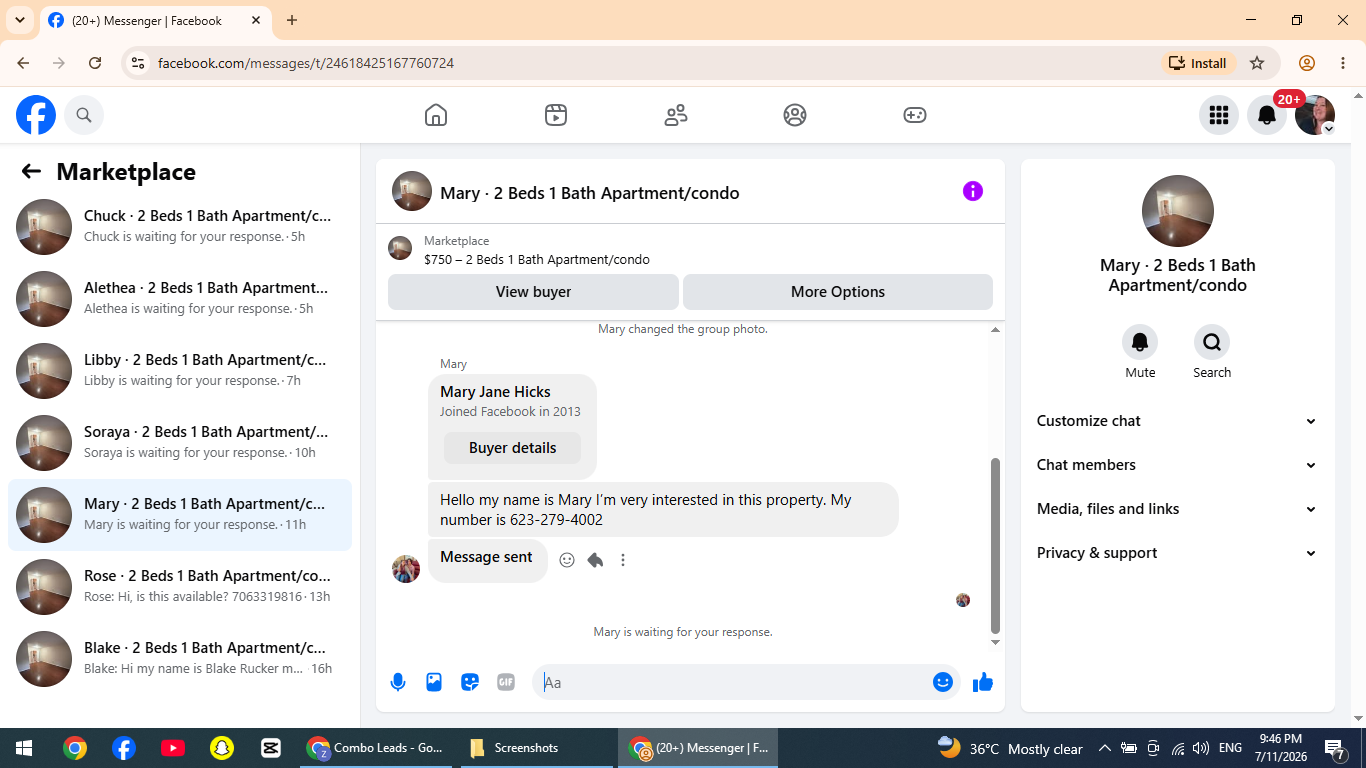Send a voice clip via microphone icon
Screen dimensions: 1366x768
point(398,682)
